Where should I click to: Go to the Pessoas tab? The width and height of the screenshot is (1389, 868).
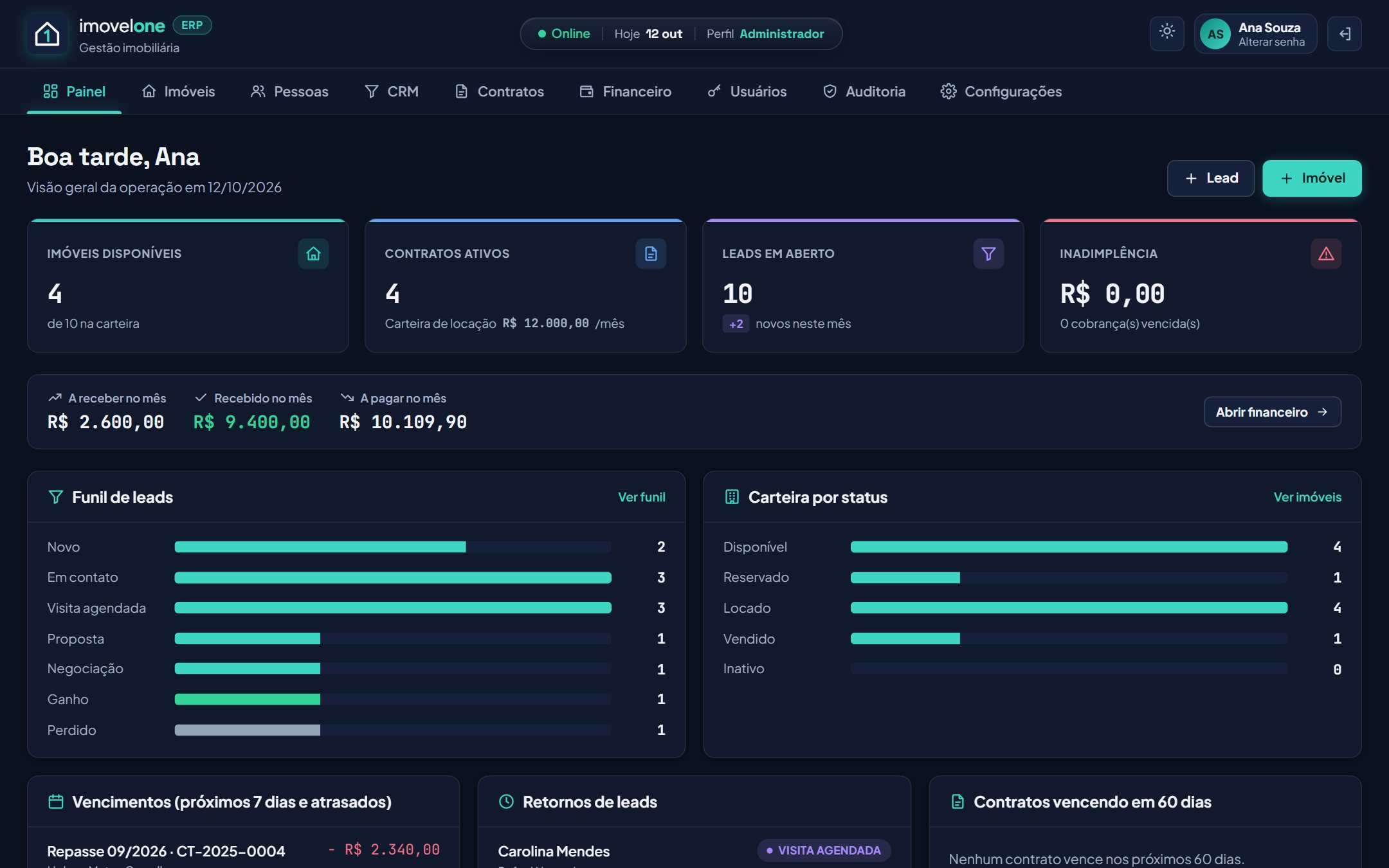[289, 91]
